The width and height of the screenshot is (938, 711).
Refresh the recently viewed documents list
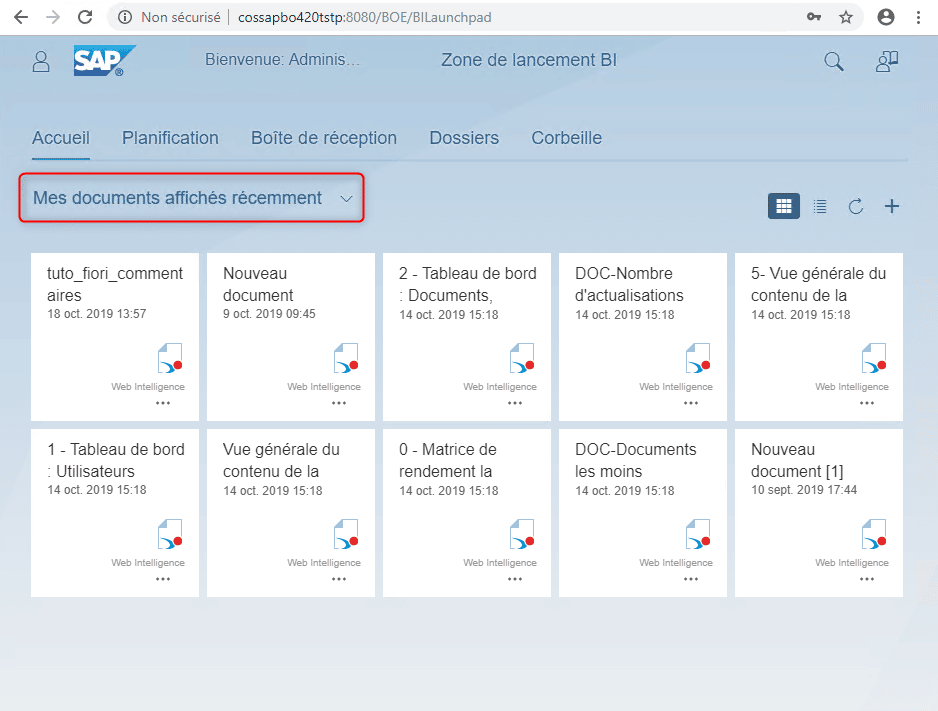click(856, 207)
